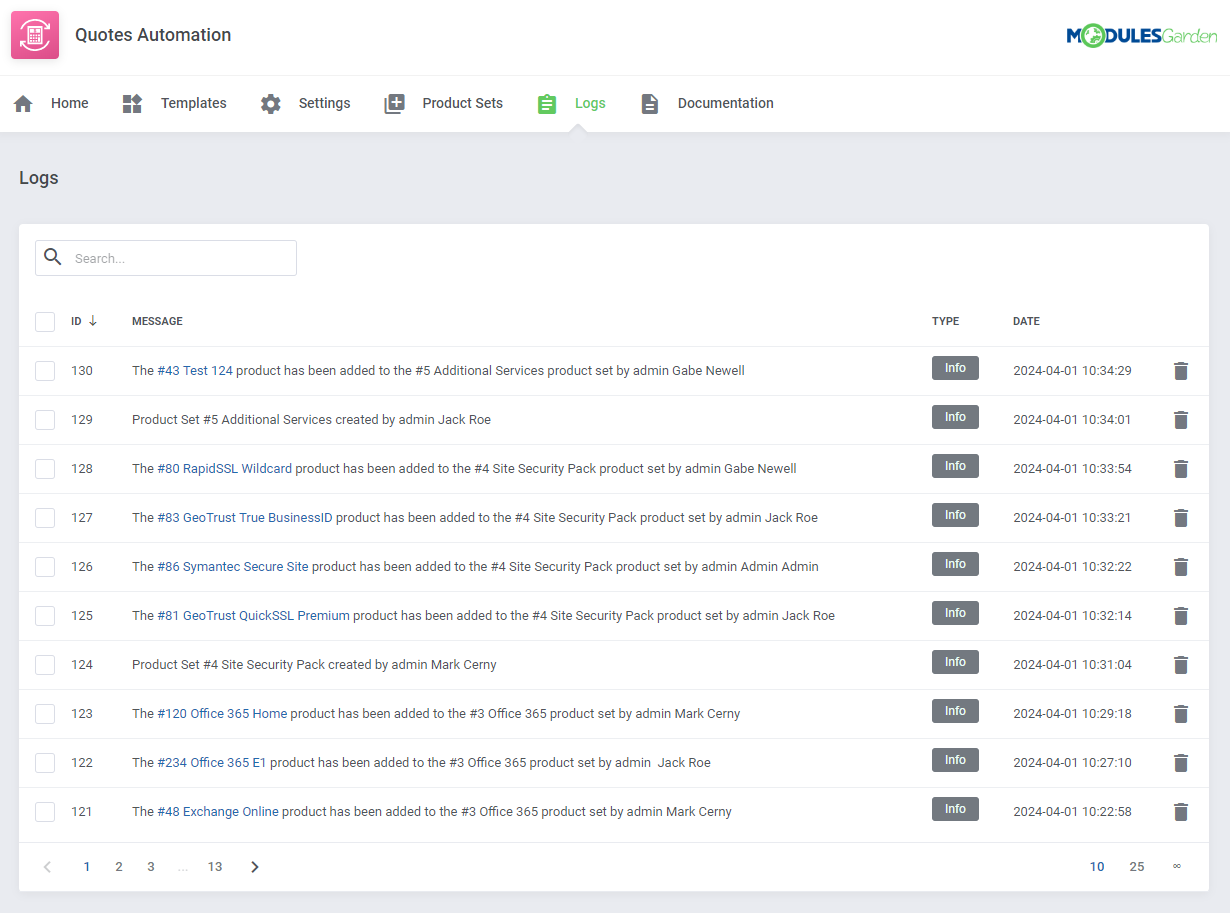Select the header checkbox to select all logs
Viewport: 1230px width, 913px height.
(x=44, y=321)
